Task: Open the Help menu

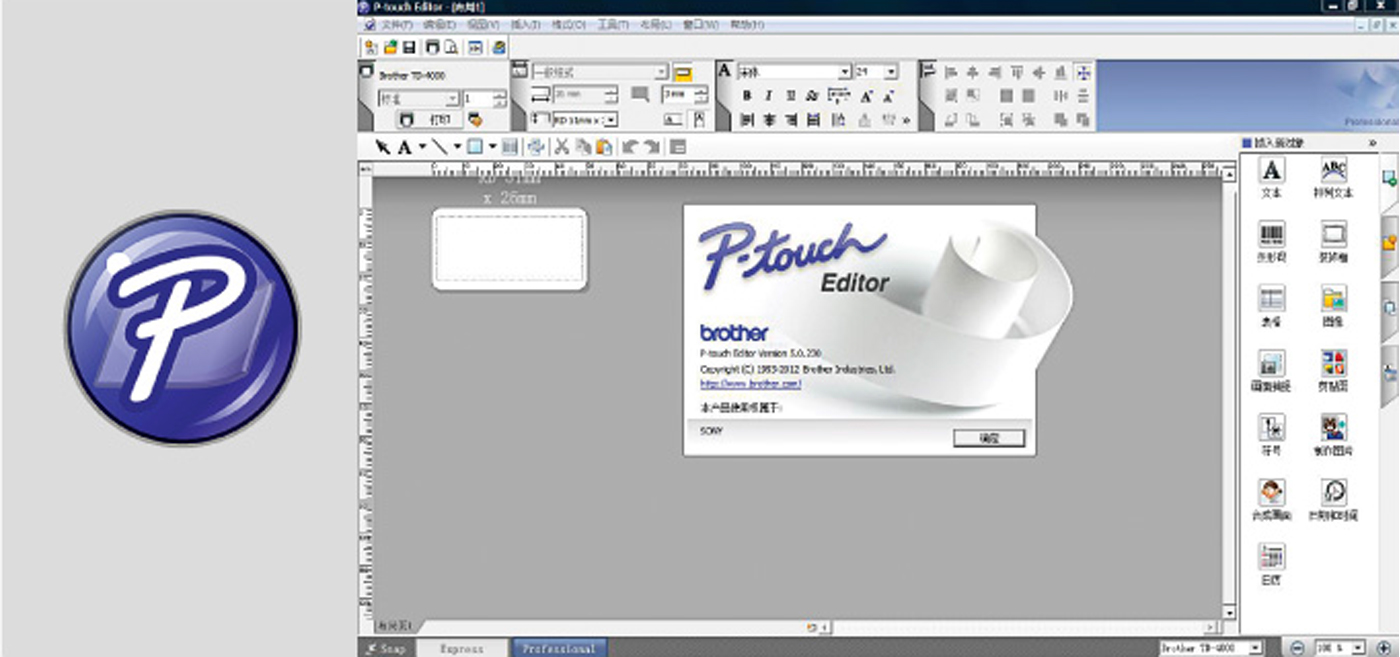Action: click(746, 24)
